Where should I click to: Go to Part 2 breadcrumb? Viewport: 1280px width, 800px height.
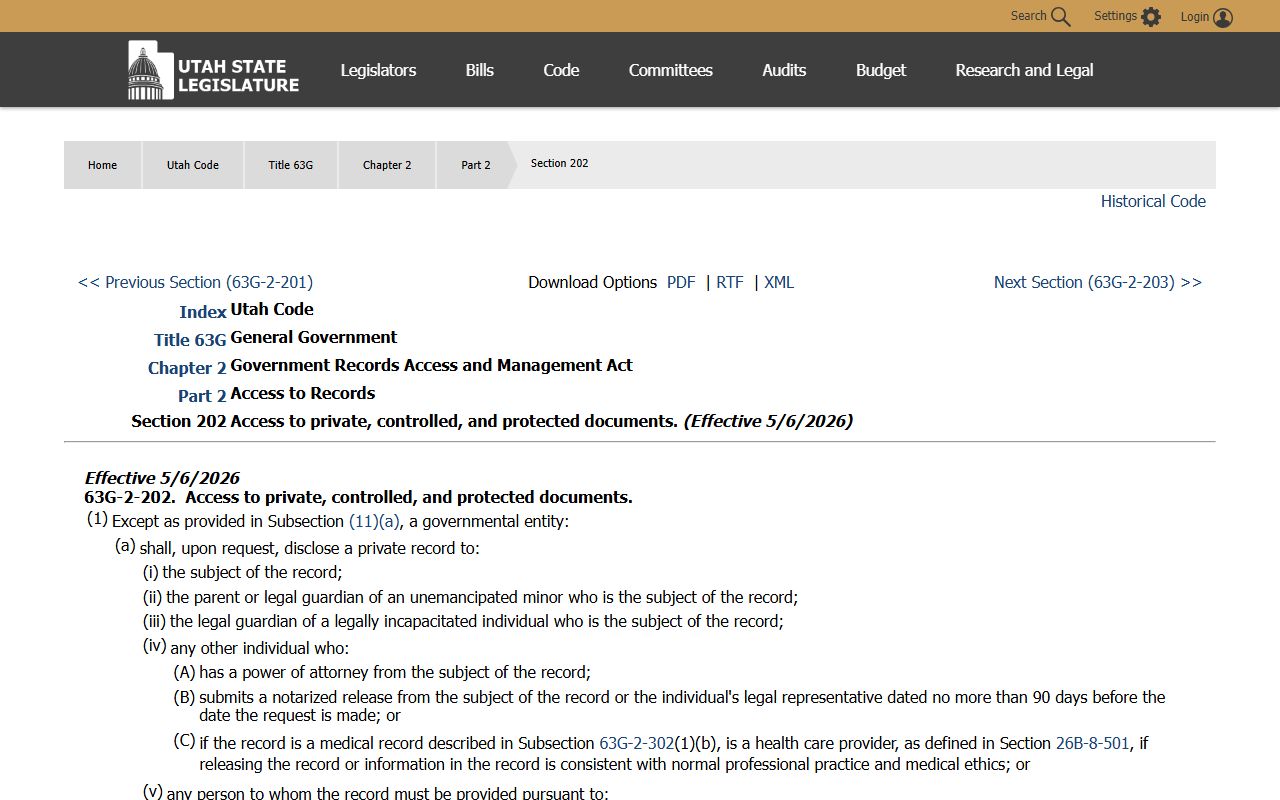coord(476,165)
